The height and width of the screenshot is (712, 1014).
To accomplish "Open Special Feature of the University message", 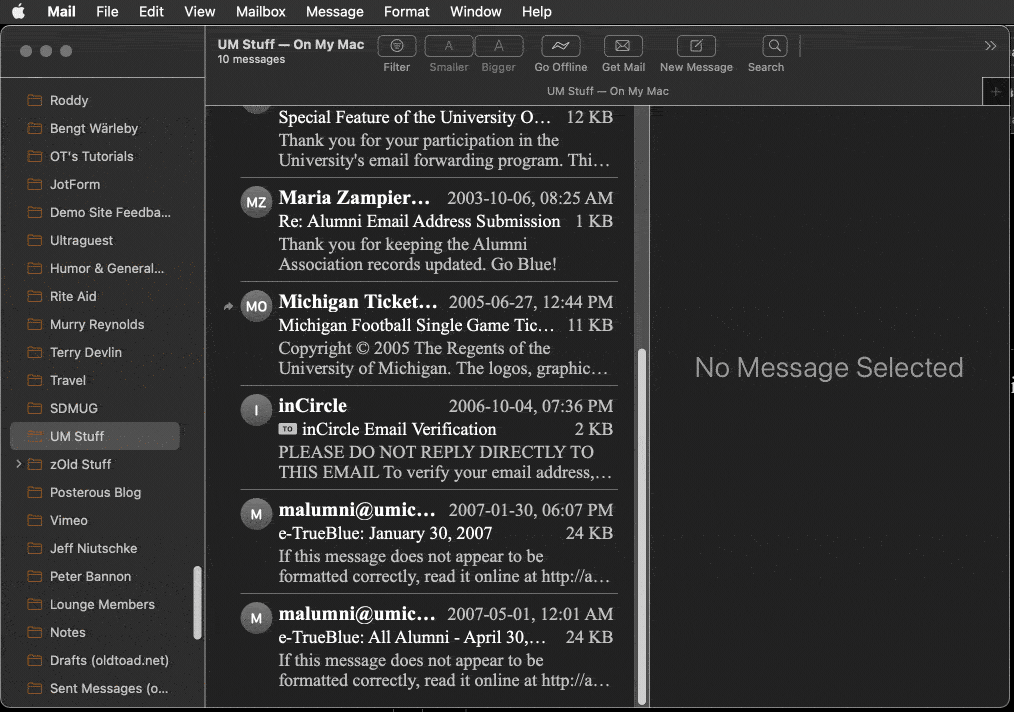I will [x=429, y=141].
